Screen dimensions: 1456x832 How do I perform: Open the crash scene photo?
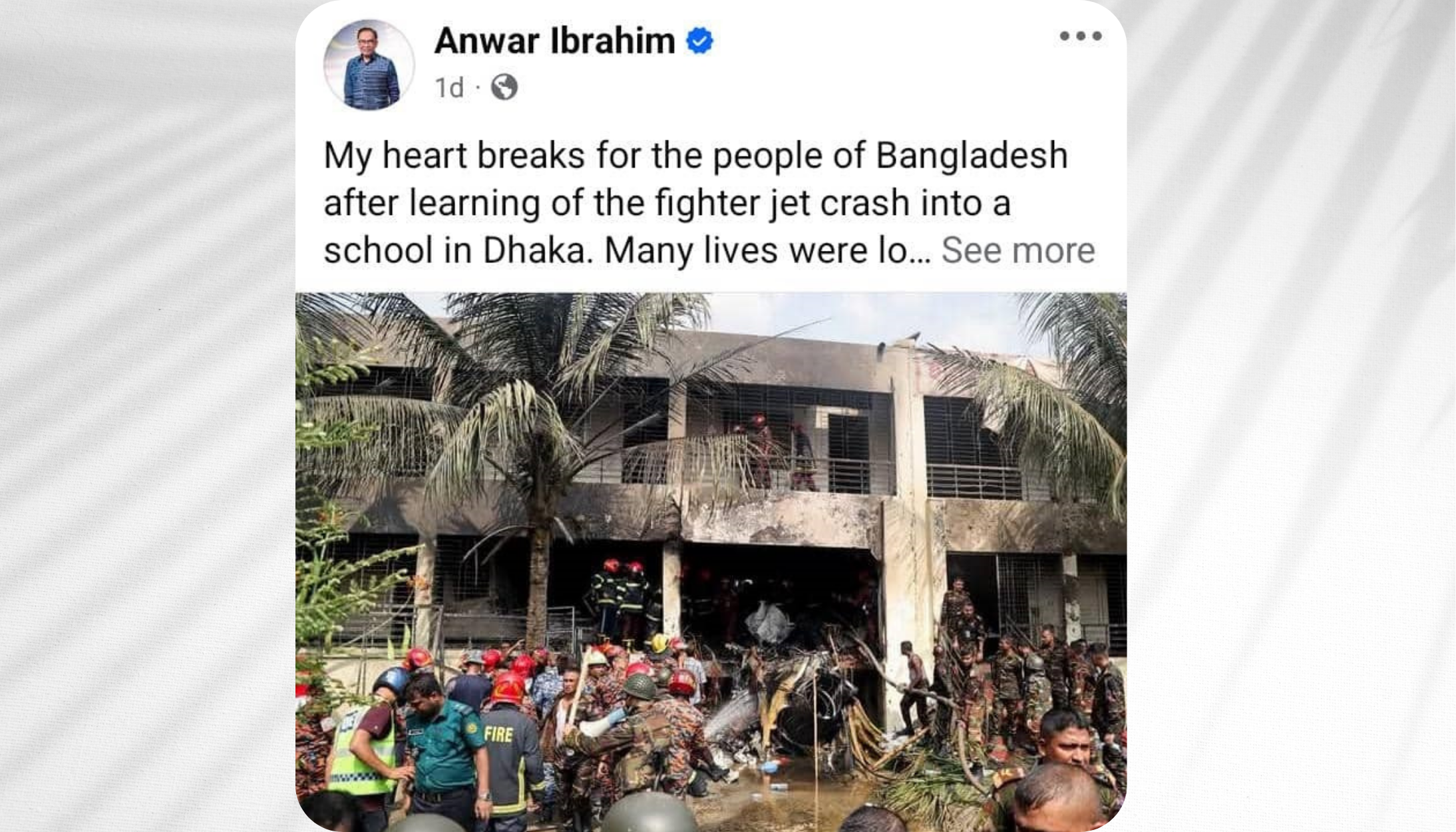pos(711,562)
